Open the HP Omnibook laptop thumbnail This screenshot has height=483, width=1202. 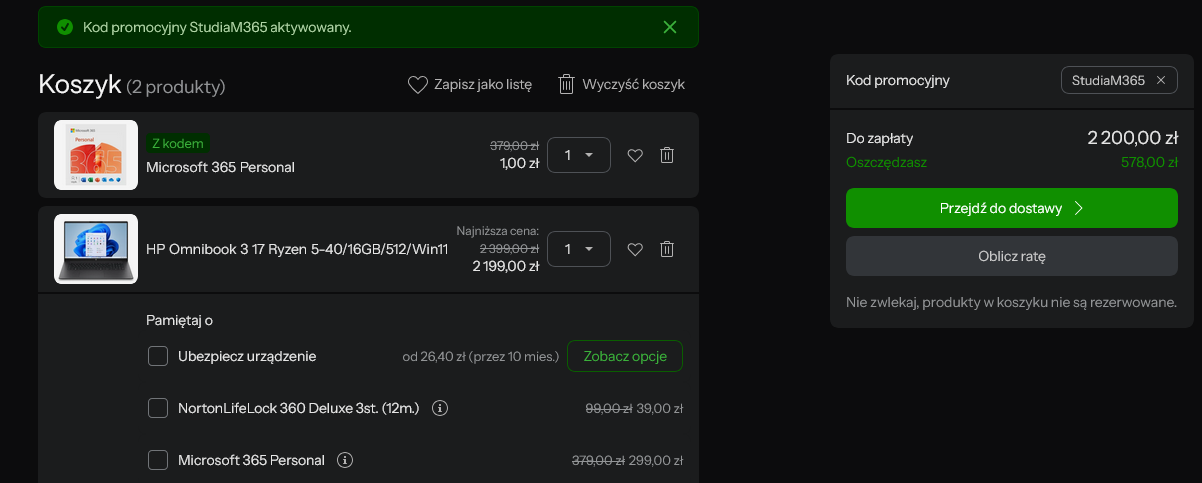[x=96, y=249]
